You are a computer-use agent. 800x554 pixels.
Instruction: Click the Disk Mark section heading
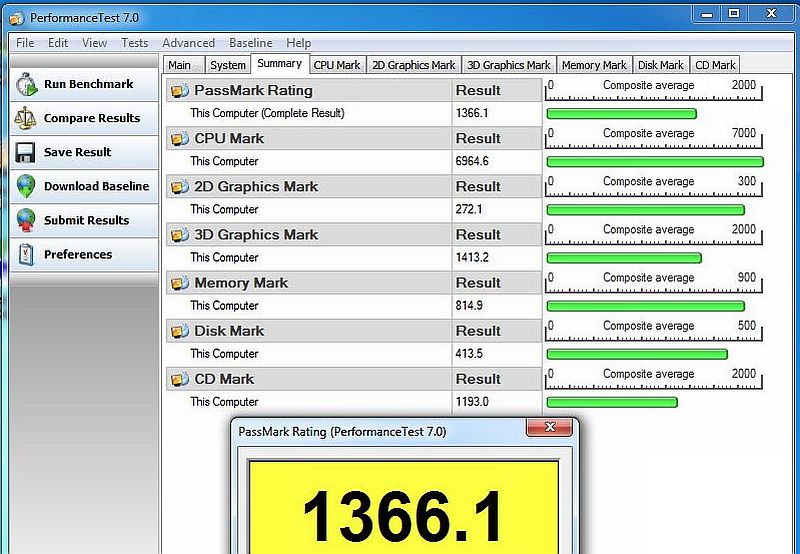click(229, 331)
